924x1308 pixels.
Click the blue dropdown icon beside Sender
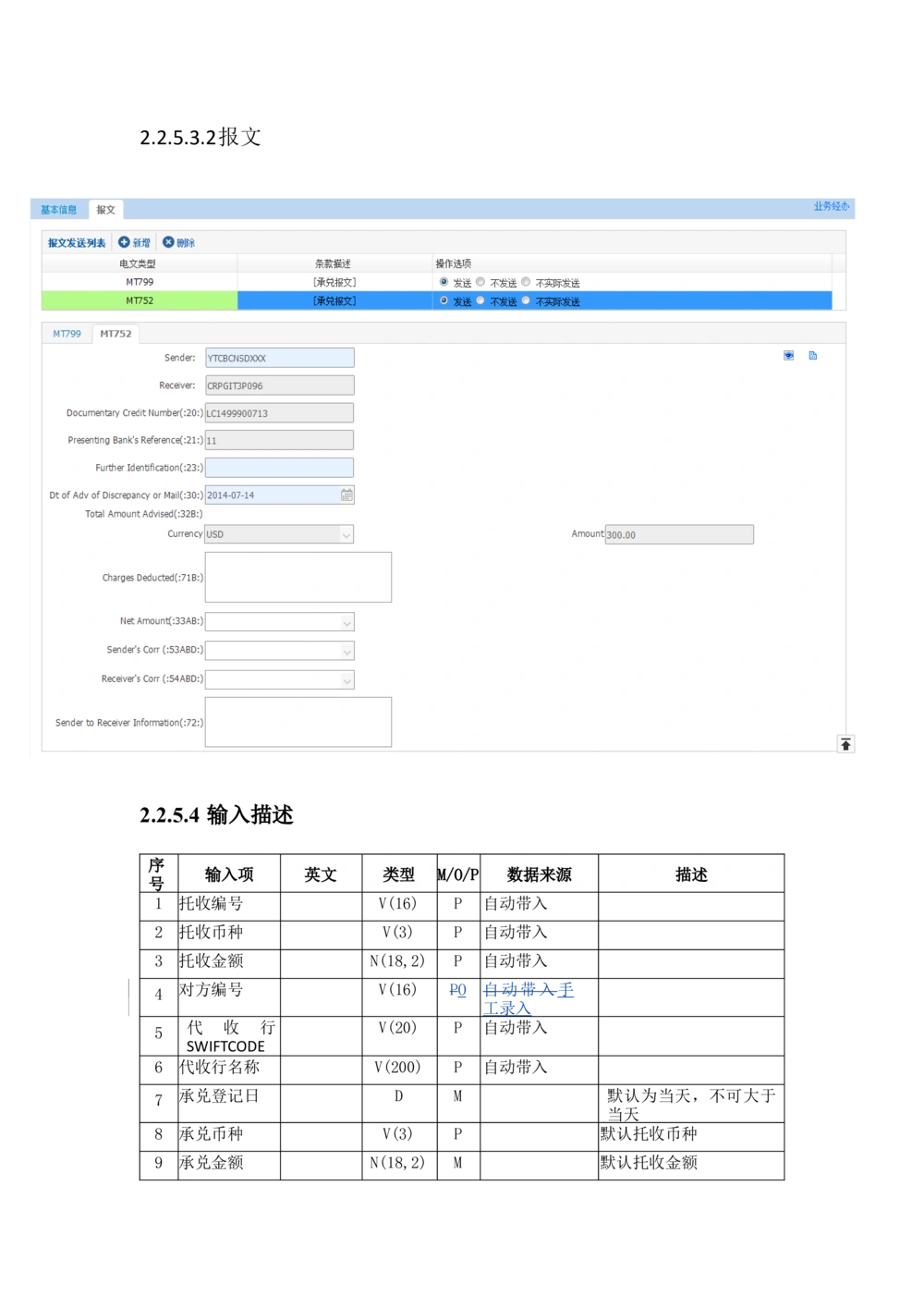click(788, 356)
